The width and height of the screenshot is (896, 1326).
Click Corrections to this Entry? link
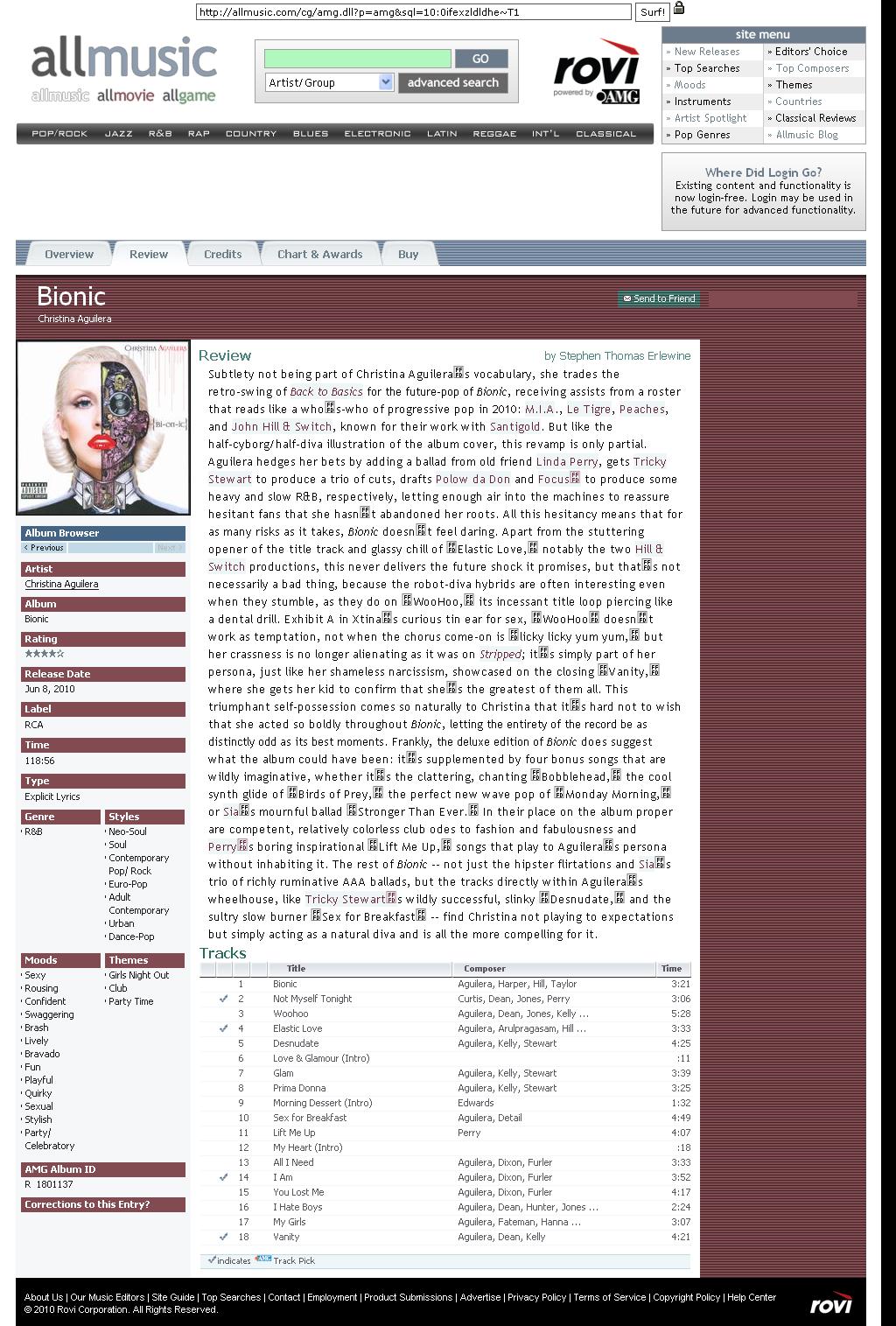pyautogui.click(x=87, y=1204)
